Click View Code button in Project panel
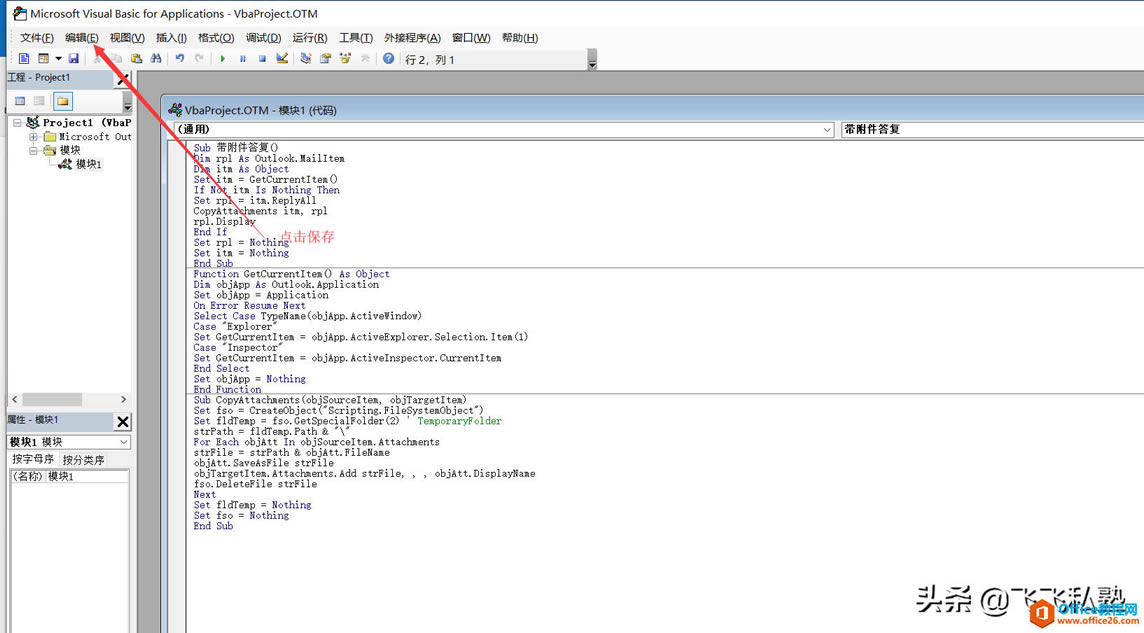 (20, 101)
